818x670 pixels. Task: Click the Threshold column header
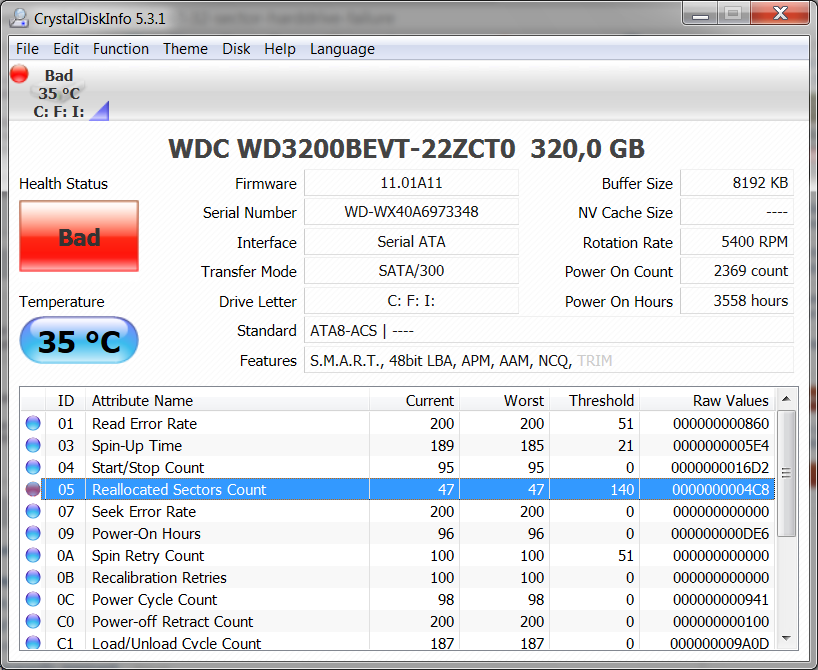[595, 401]
